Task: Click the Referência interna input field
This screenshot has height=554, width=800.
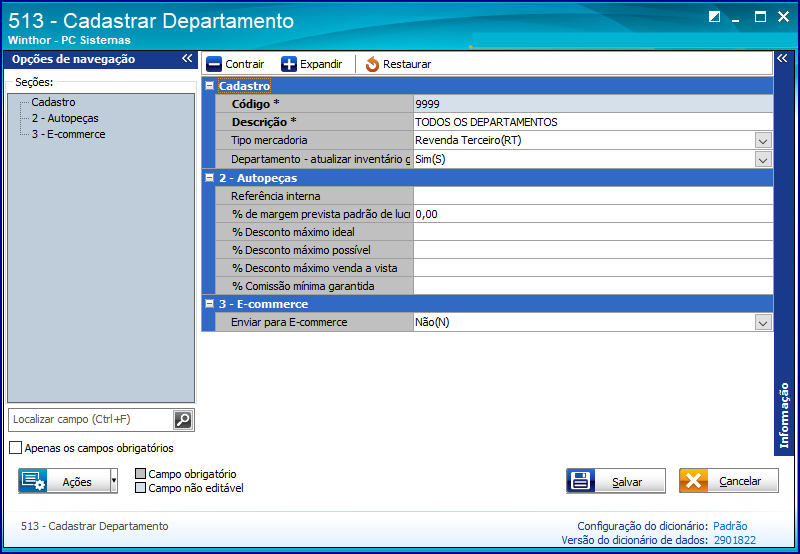Action: 593,196
